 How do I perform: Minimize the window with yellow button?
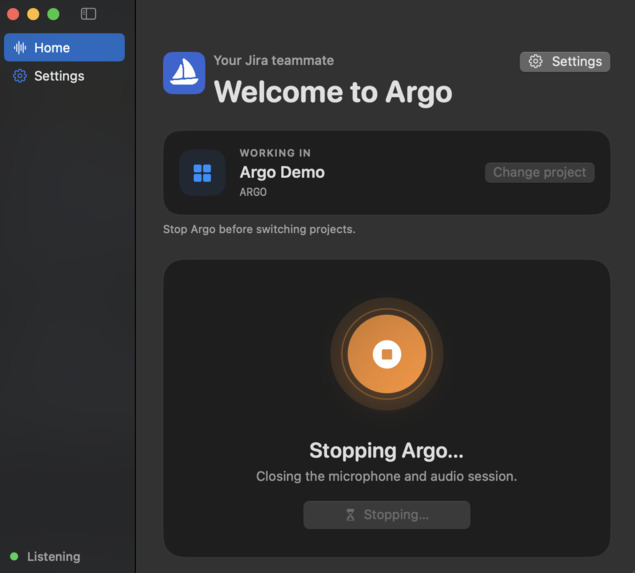[x=33, y=14]
